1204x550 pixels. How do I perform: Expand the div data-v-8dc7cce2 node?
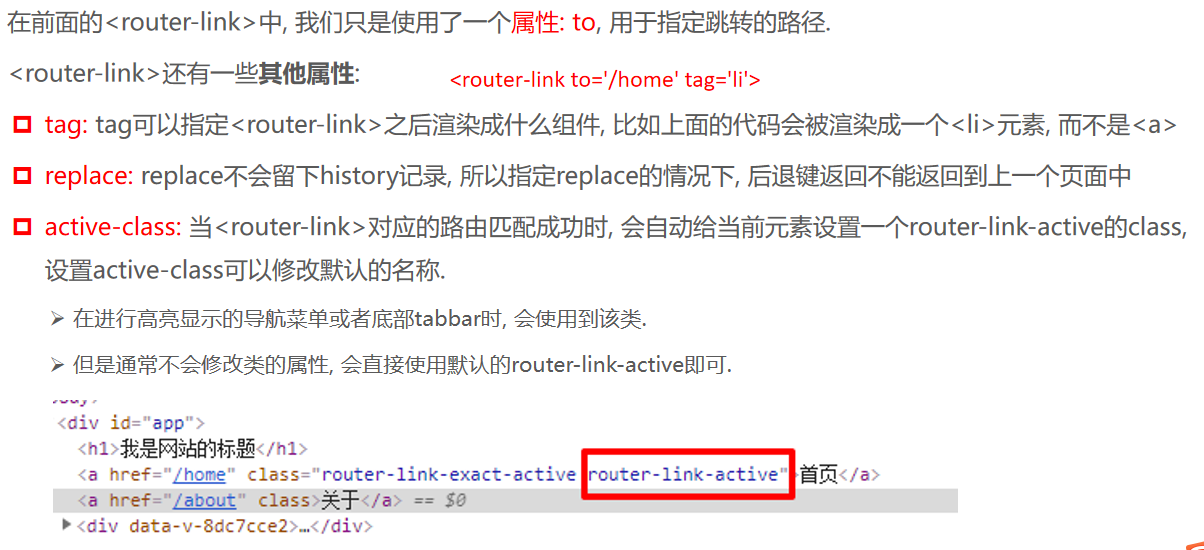tap(67, 525)
